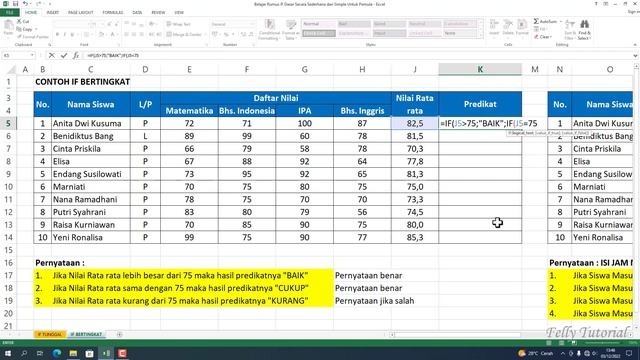Click inside the formula bar text

tap(113, 55)
